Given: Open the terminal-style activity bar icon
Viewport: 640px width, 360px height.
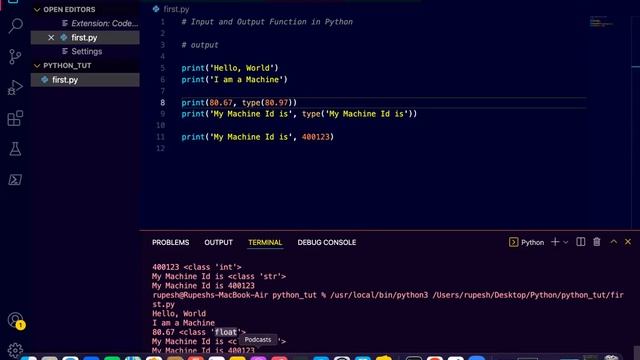Looking at the screenshot, I should 15,180.
